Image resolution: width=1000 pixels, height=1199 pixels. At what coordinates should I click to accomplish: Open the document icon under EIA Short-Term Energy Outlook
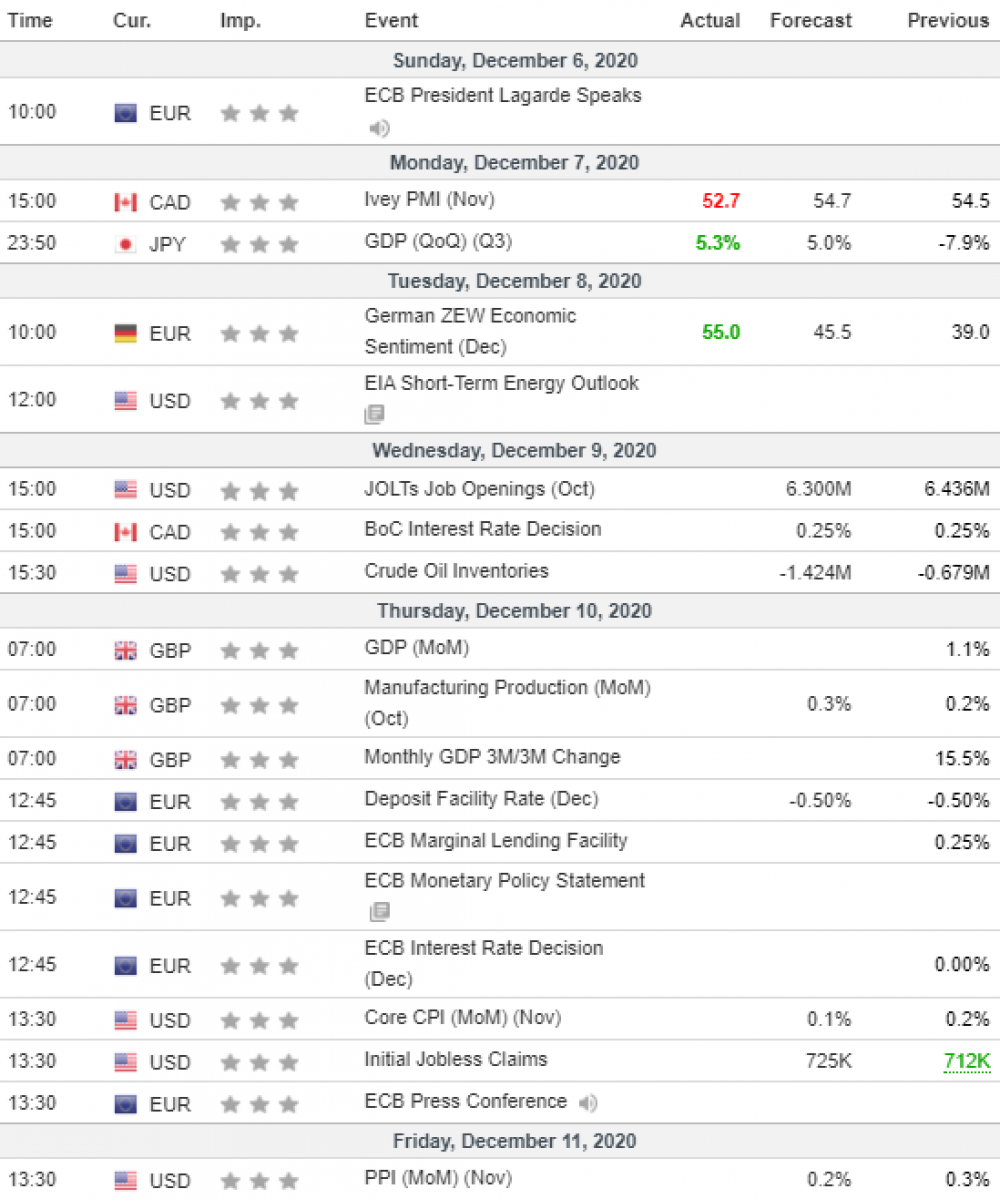(375, 414)
